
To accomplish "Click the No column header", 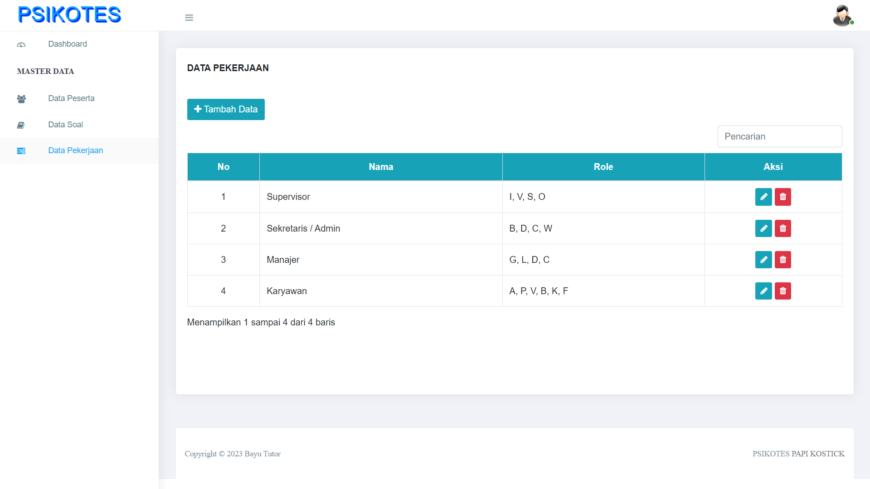I will [223, 167].
